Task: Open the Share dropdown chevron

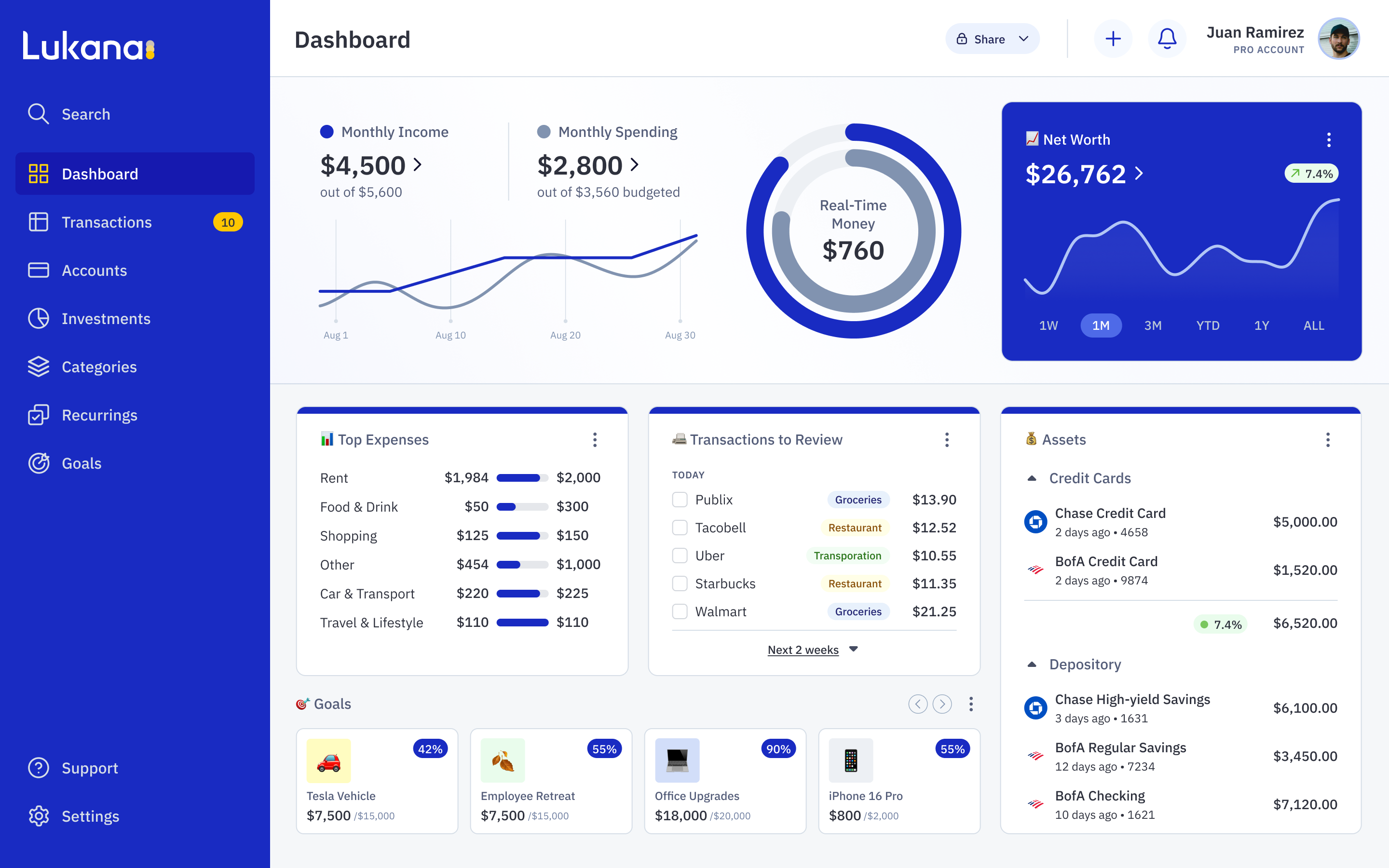Action: (x=1024, y=39)
